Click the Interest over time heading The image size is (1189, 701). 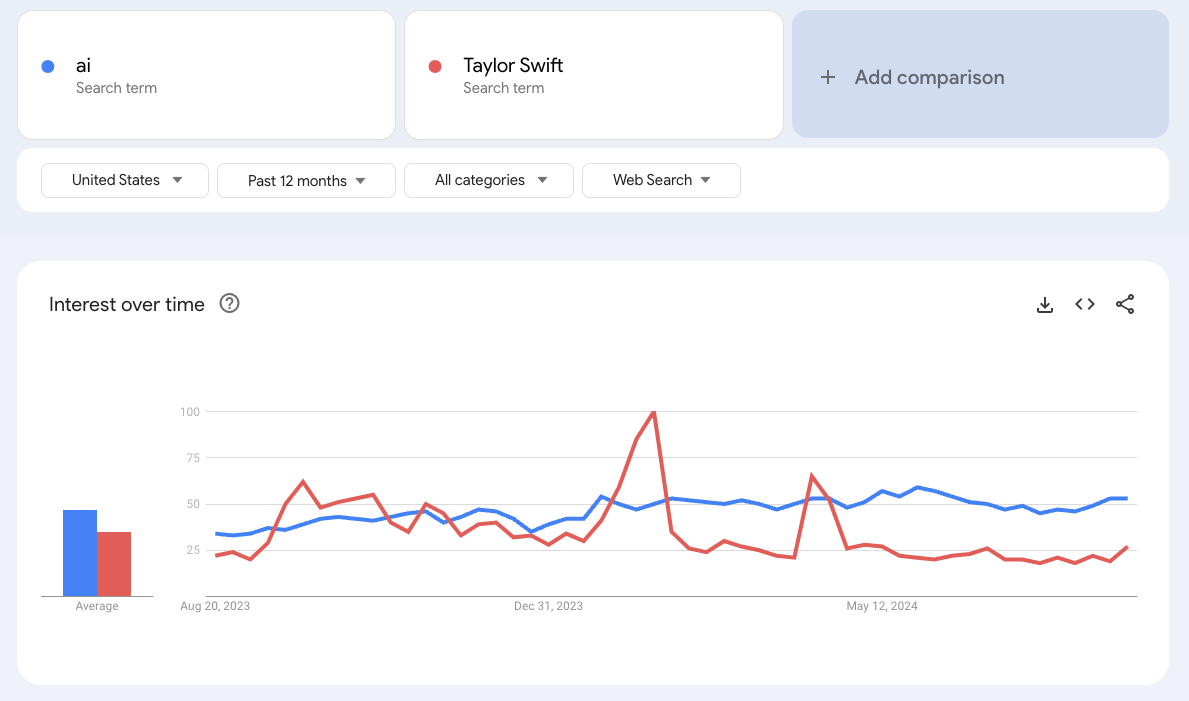click(x=127, y=305)
